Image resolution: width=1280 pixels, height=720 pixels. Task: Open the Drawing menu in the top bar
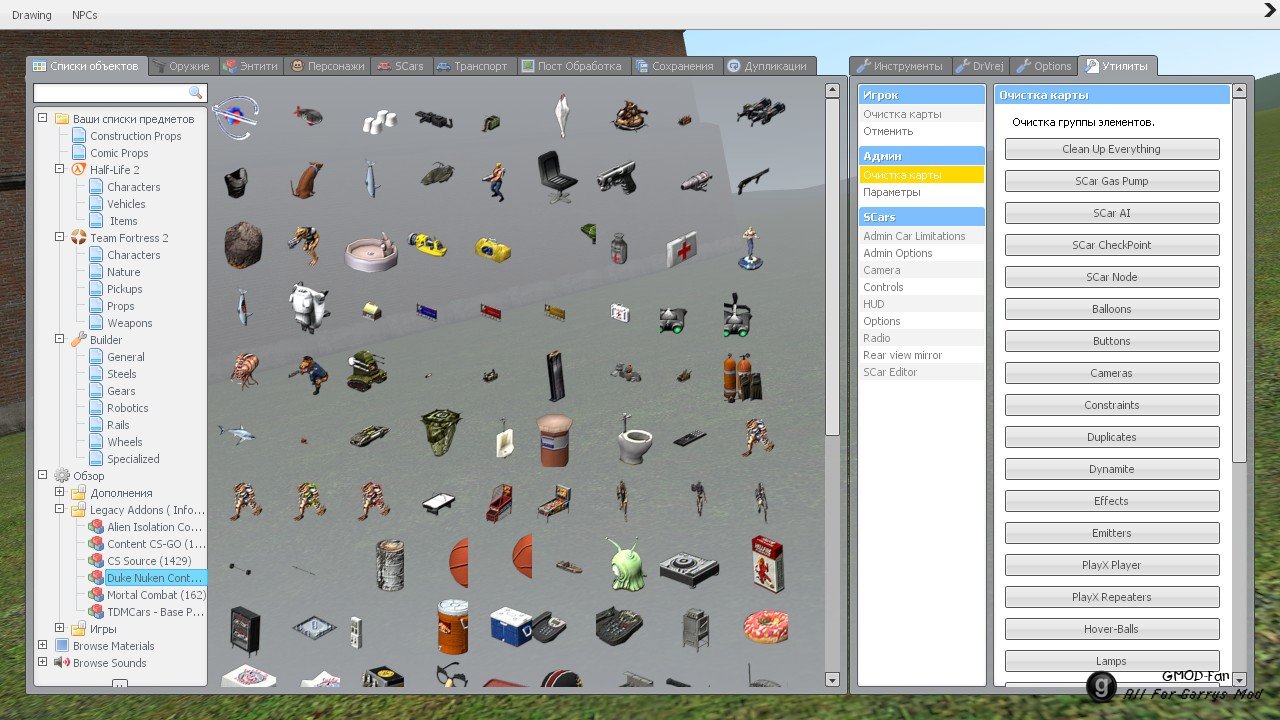(x=32, y=15)
